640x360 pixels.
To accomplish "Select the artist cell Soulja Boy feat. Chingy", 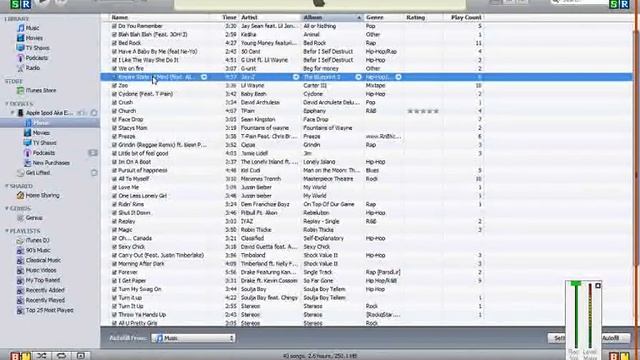I will coord(269,298).
